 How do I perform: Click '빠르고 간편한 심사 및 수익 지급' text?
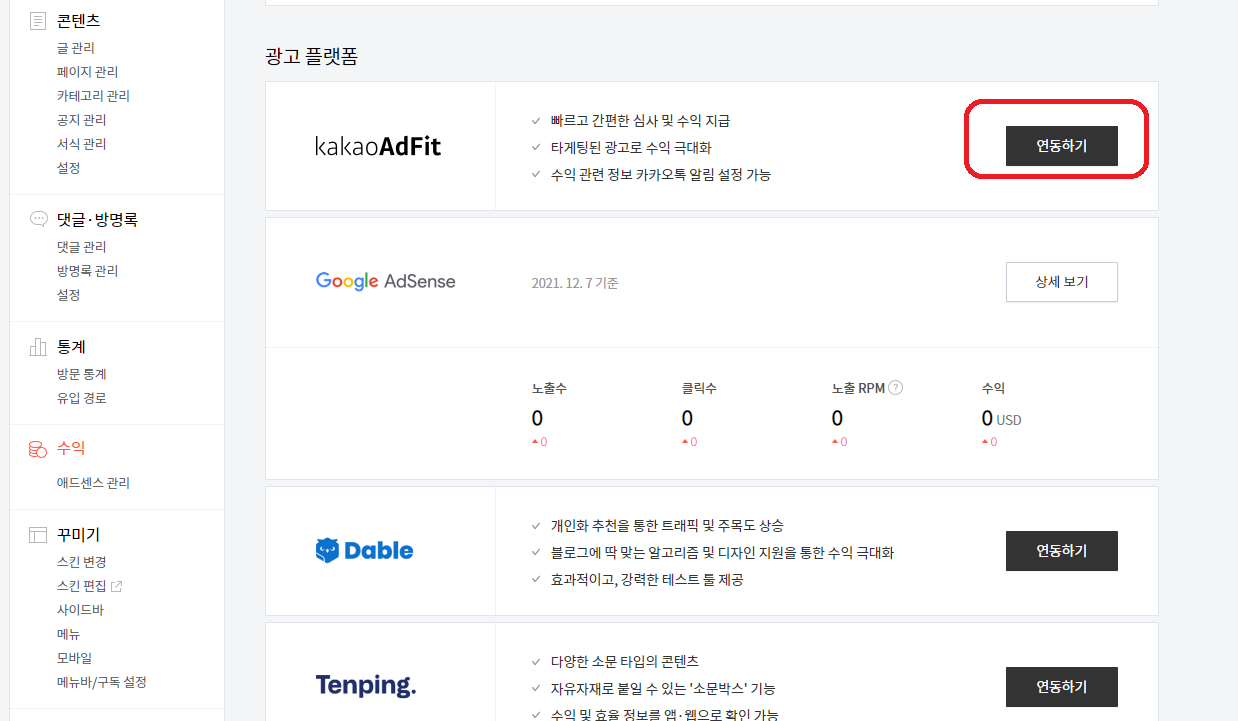click(x=640, y=120)
